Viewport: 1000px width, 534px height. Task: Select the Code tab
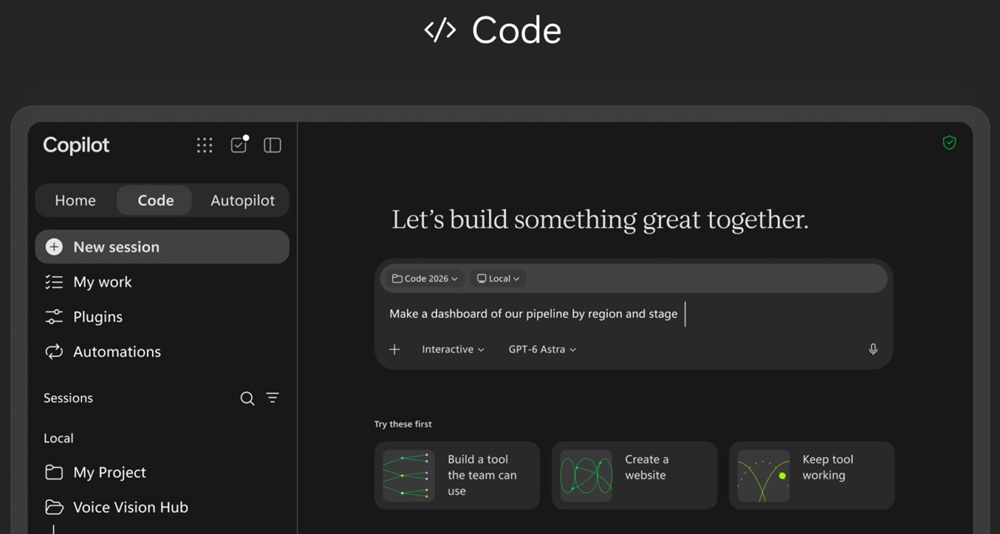(x=155, y=200)
